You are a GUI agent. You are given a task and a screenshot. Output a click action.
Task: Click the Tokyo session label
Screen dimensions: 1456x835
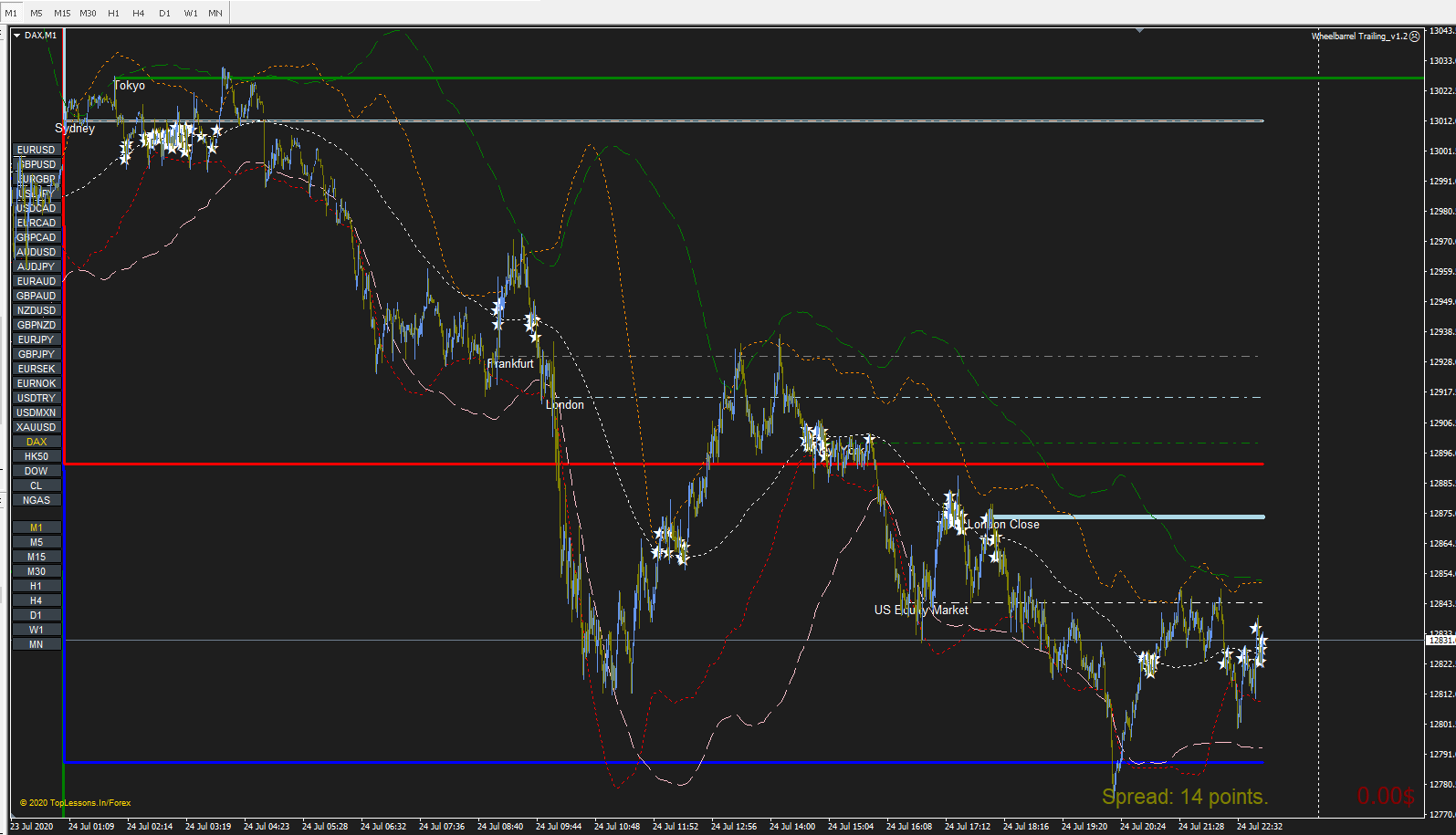click(x=130, y=86)
